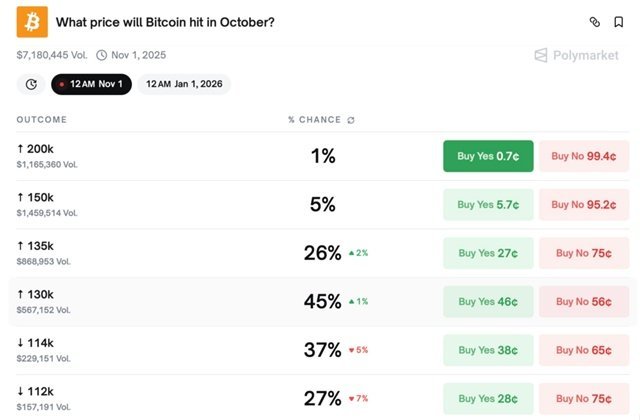The height and width of the screenshot is (420, 640).
Task: Open the past markets history clock icon
Action: (31, 84)
